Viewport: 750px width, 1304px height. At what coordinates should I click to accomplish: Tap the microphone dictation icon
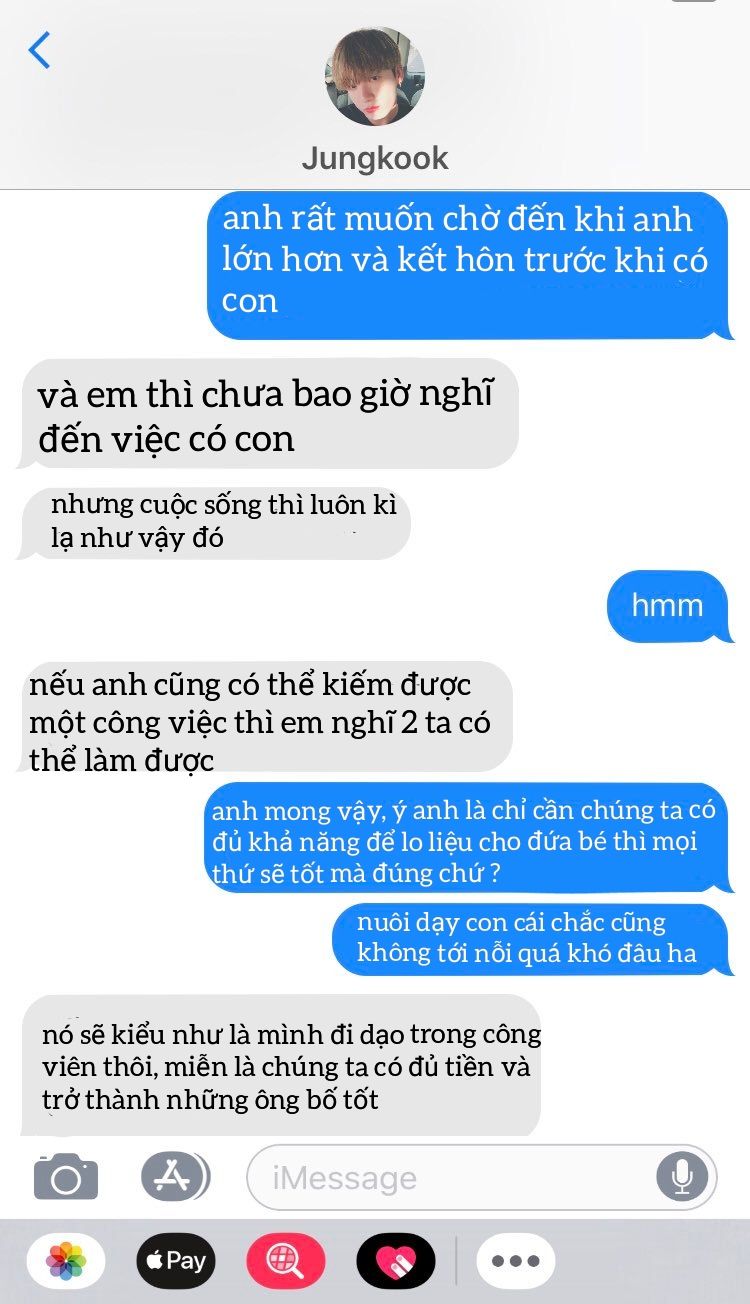click(x=682, y=1177)
